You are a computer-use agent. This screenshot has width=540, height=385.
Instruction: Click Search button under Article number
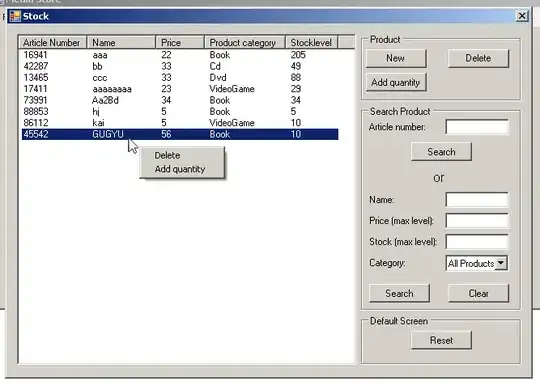coord(441,152)
